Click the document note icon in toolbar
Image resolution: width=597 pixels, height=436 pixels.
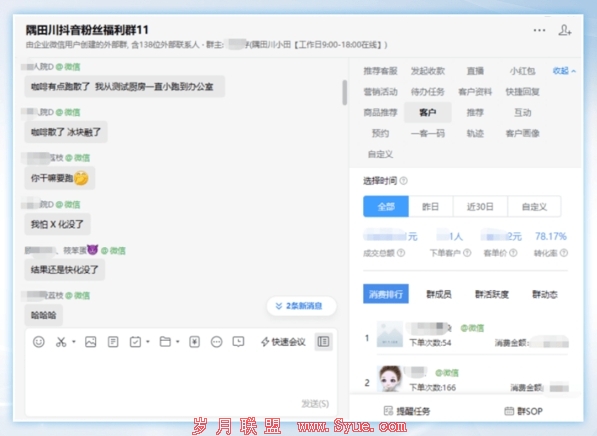[113, 342]
